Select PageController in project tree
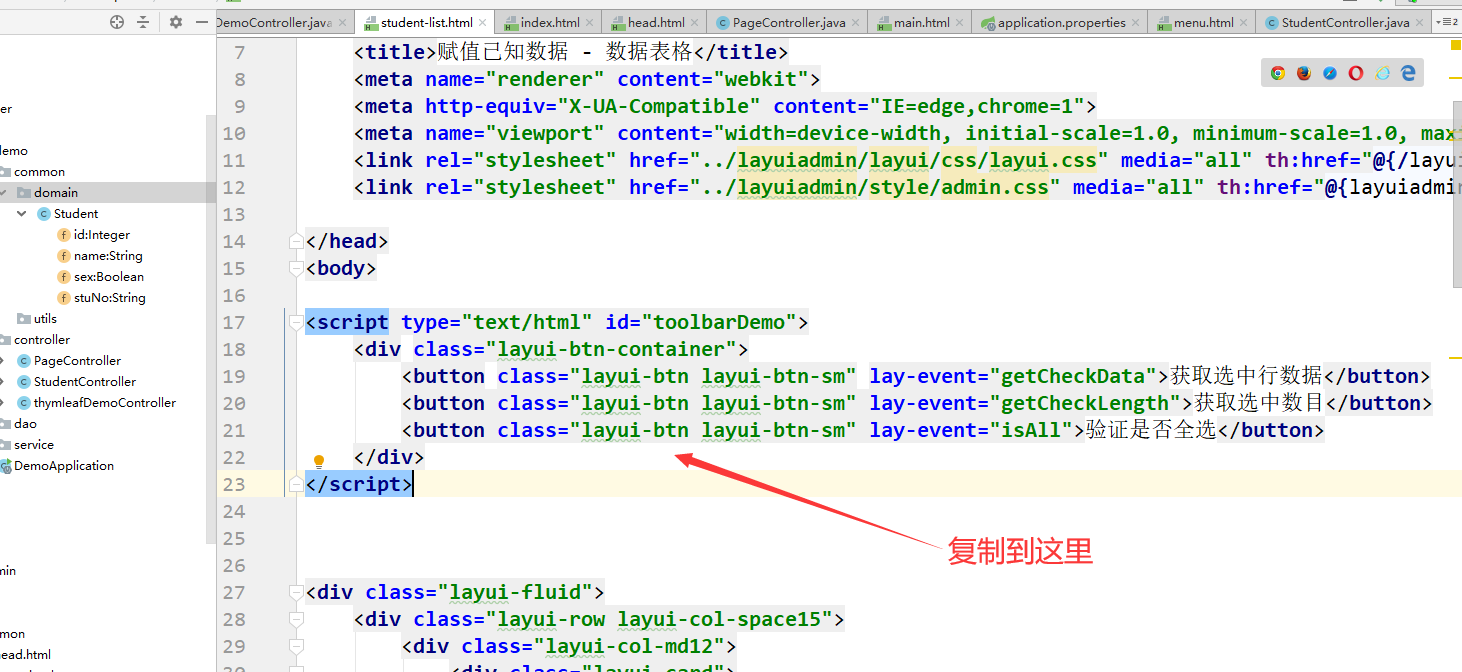 [x=77, y=361]
